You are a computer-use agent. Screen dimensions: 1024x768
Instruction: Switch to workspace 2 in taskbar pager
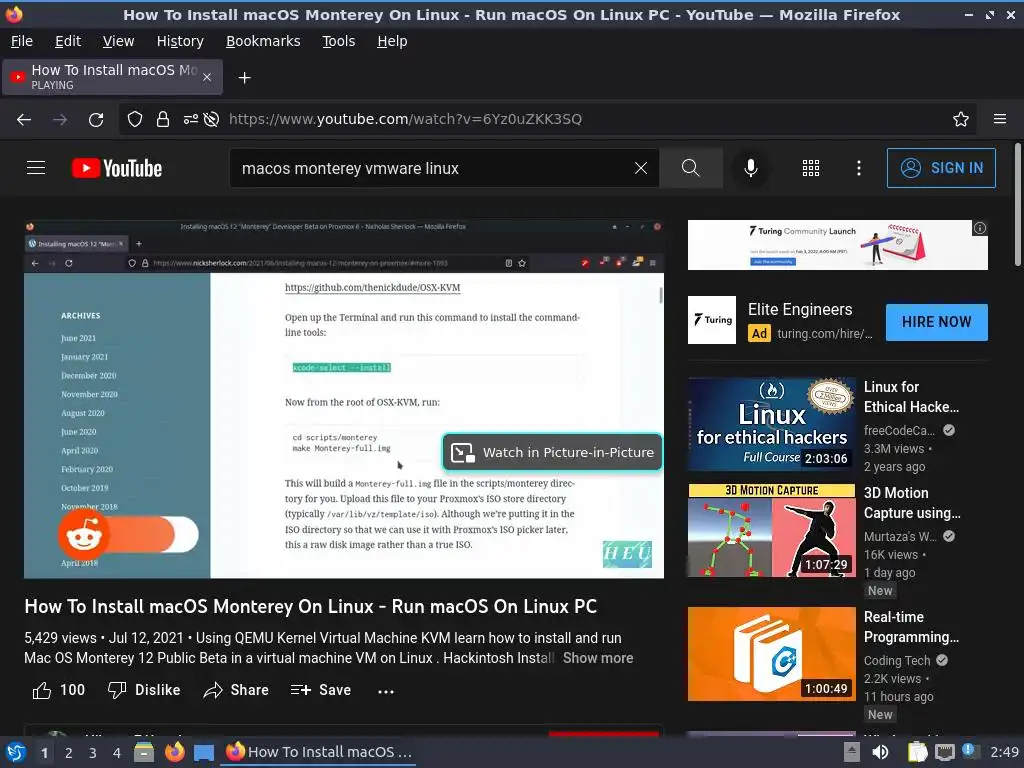tap(68, 753)
